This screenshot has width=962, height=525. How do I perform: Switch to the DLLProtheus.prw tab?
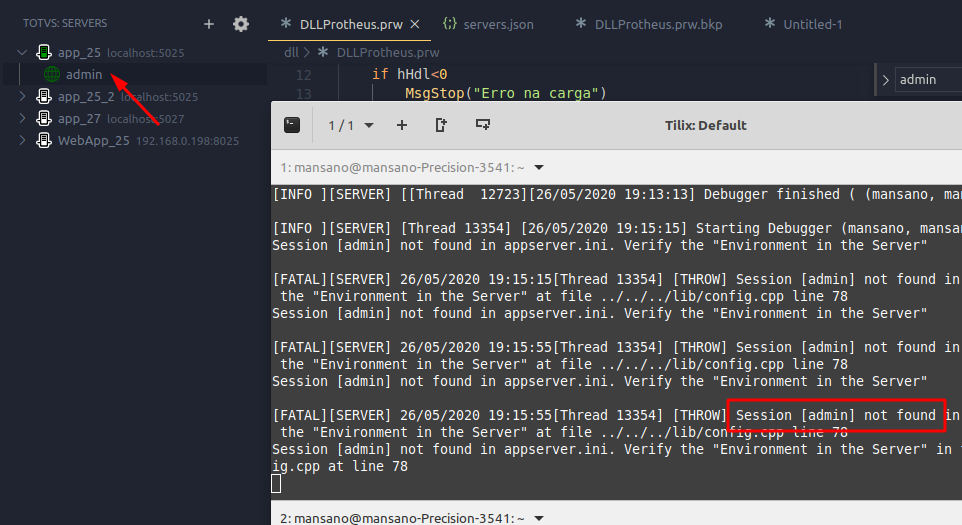351,25
